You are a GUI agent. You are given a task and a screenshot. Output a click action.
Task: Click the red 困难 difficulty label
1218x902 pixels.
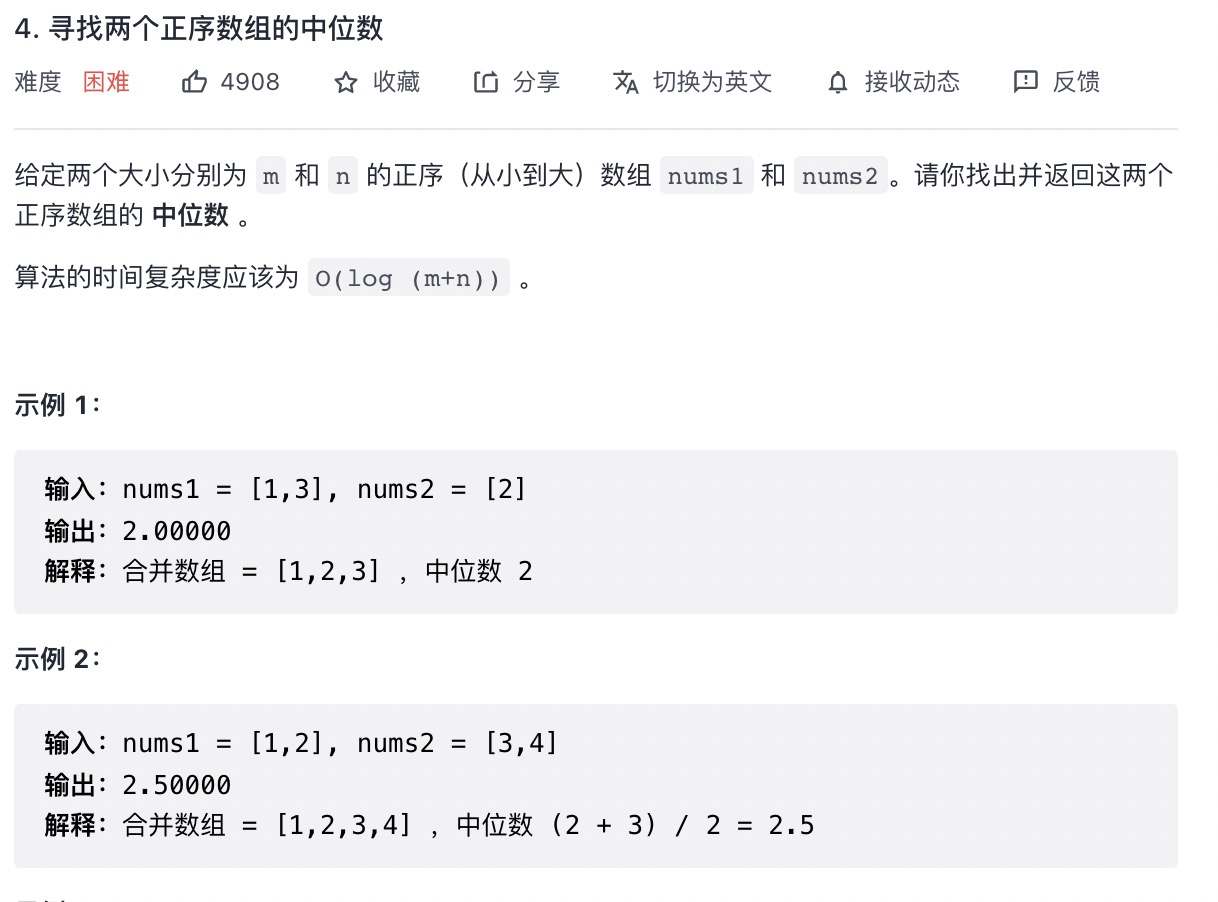[x=106, y=82]
